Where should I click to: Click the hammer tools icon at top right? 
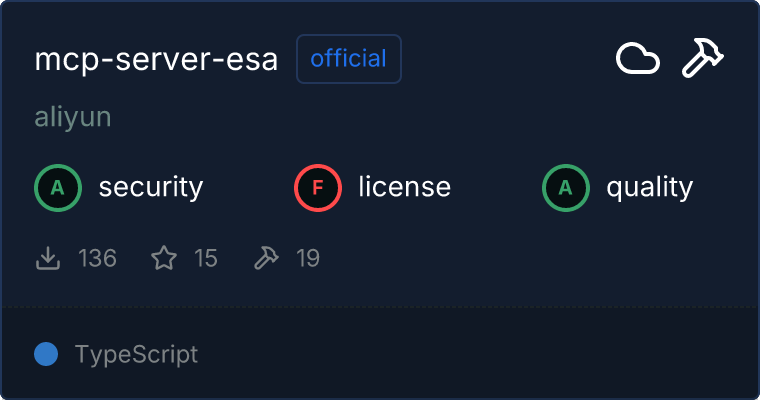click(x=703, y=60)
